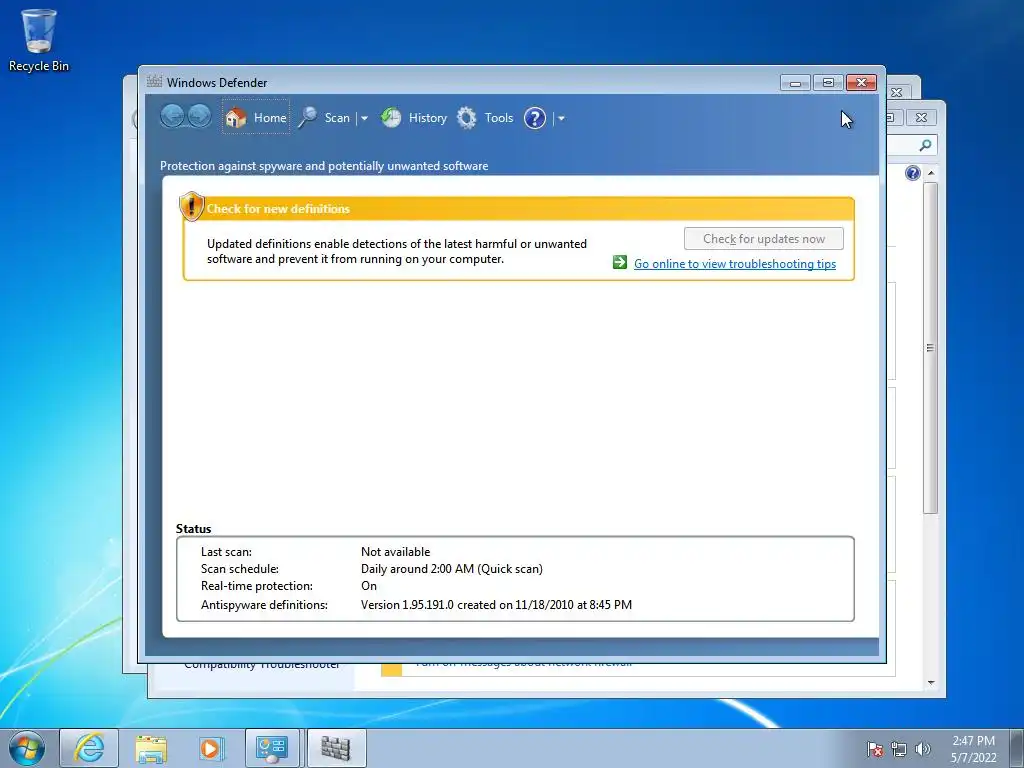Open History using the clock icon
Screen dimensions: 1024x768
(x=391, y=118)
